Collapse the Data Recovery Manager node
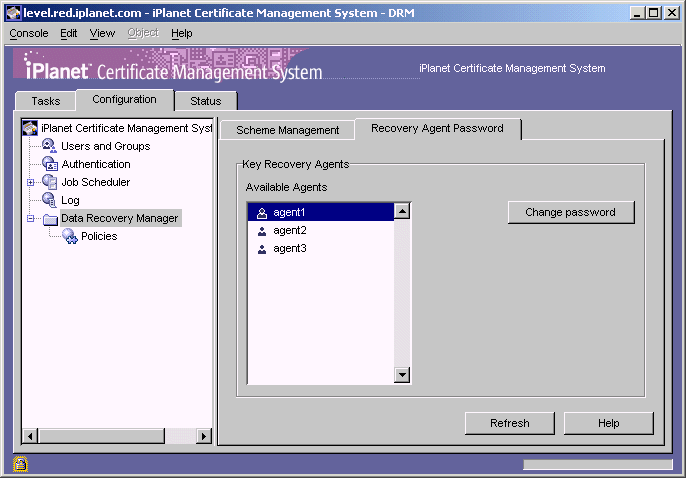Screen dimensions: 686x478 pos(30,218)
